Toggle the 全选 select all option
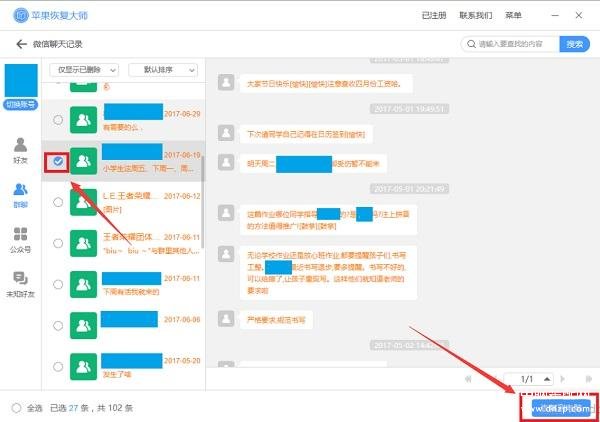Image resolution: width=600 pixels, height=422 pixels. click(16, 408)
